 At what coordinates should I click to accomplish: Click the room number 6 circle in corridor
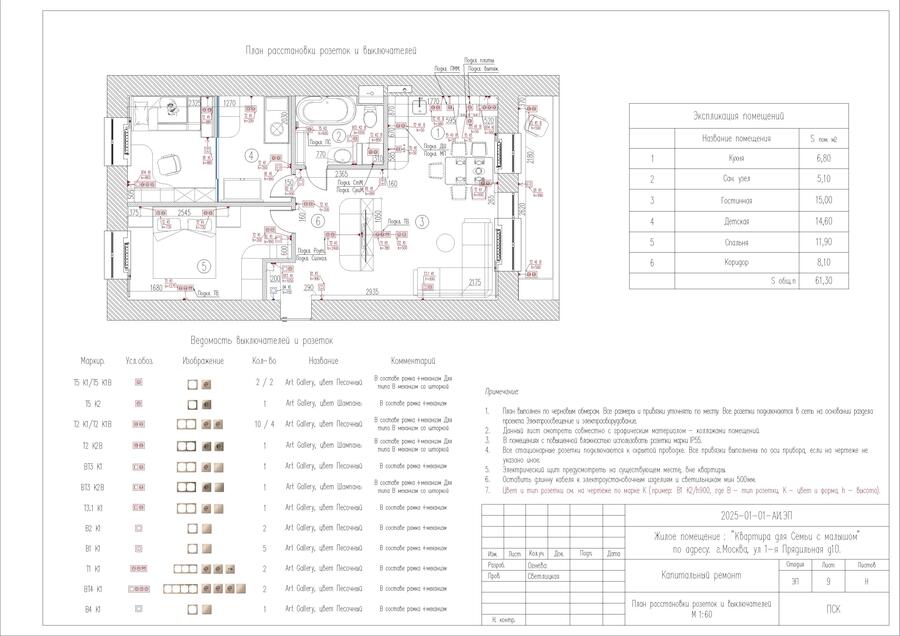(318, 220)
